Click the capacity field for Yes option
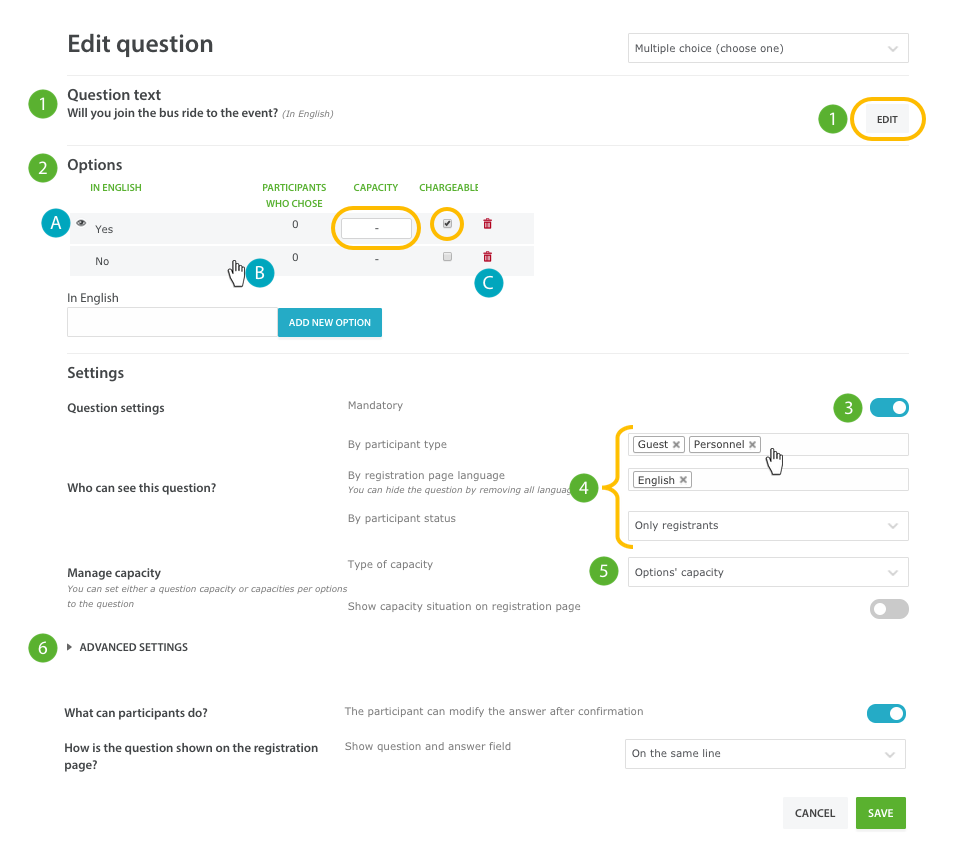This screenshot has width=967, height=850. [376, 228]
